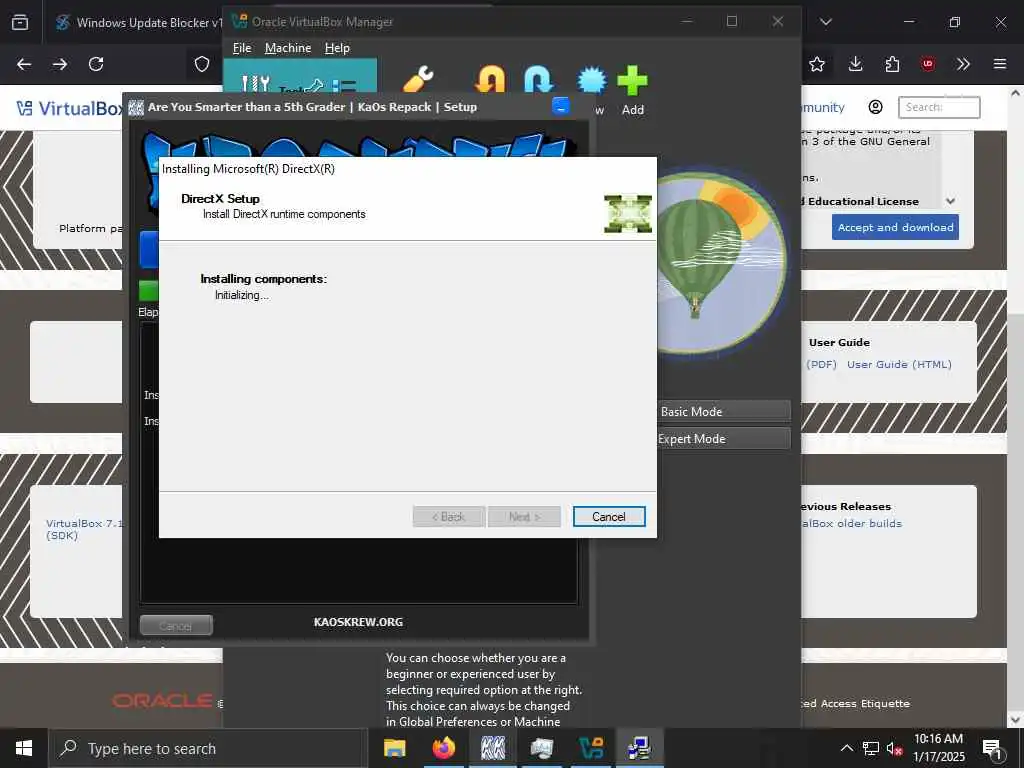Screen dimensions: 1024x768
Task: Open the Firefox hamburger application menu
Action: [x=1000, y=64]
